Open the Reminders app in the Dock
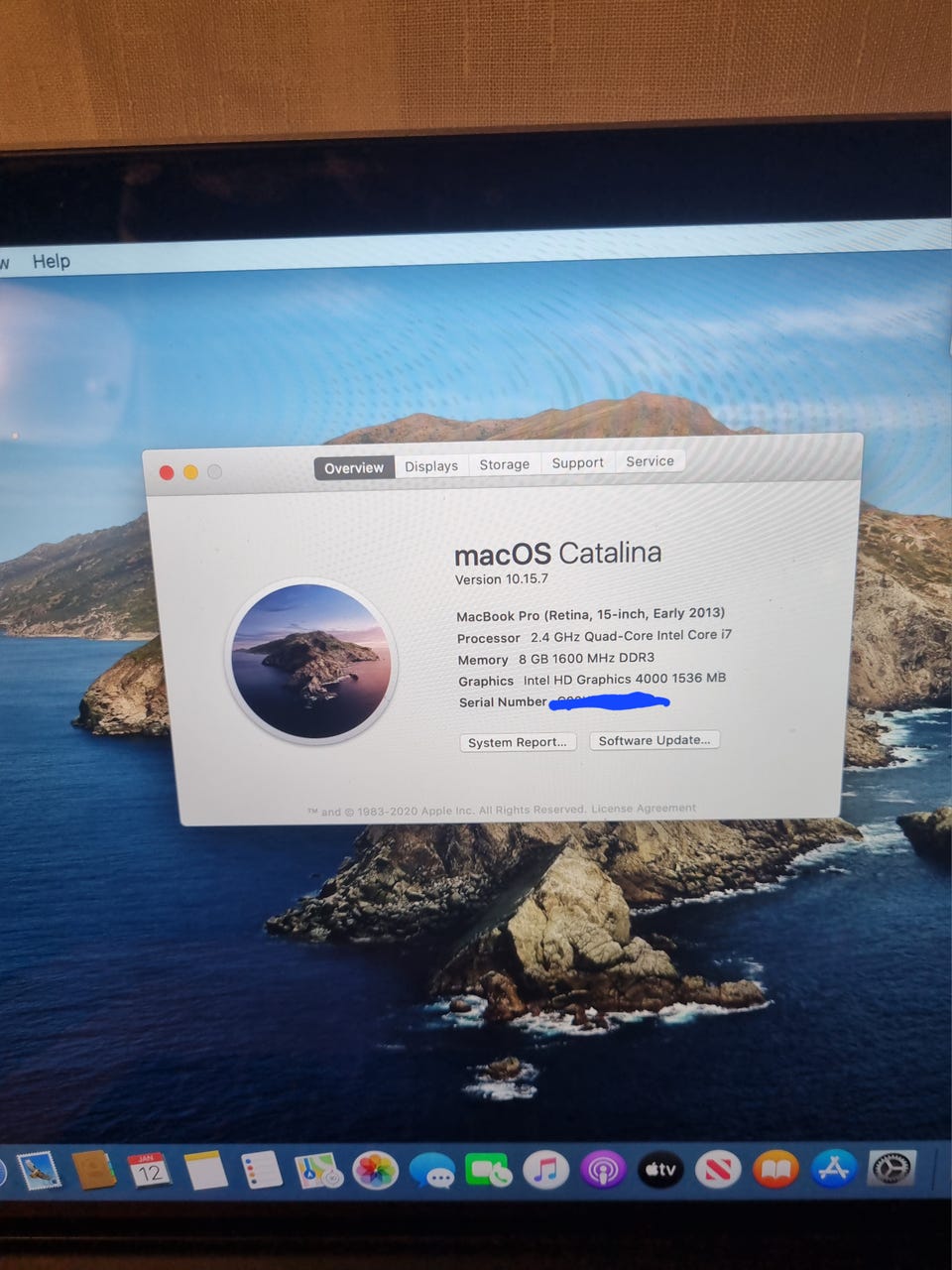 click(x=262, y=1171)
